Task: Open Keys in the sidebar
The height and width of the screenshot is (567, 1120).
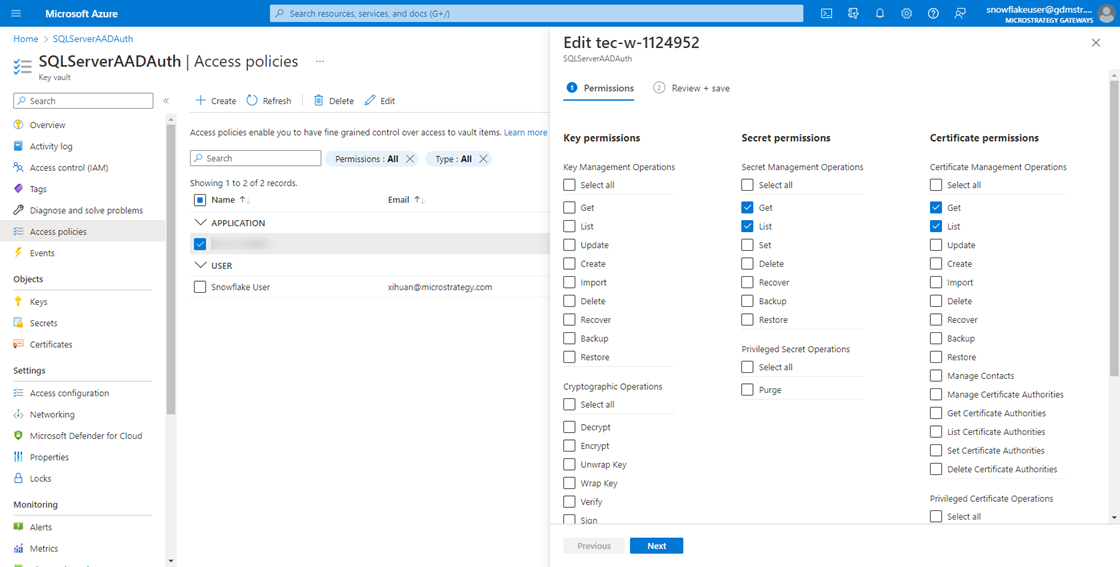Action: coord(38,302)
